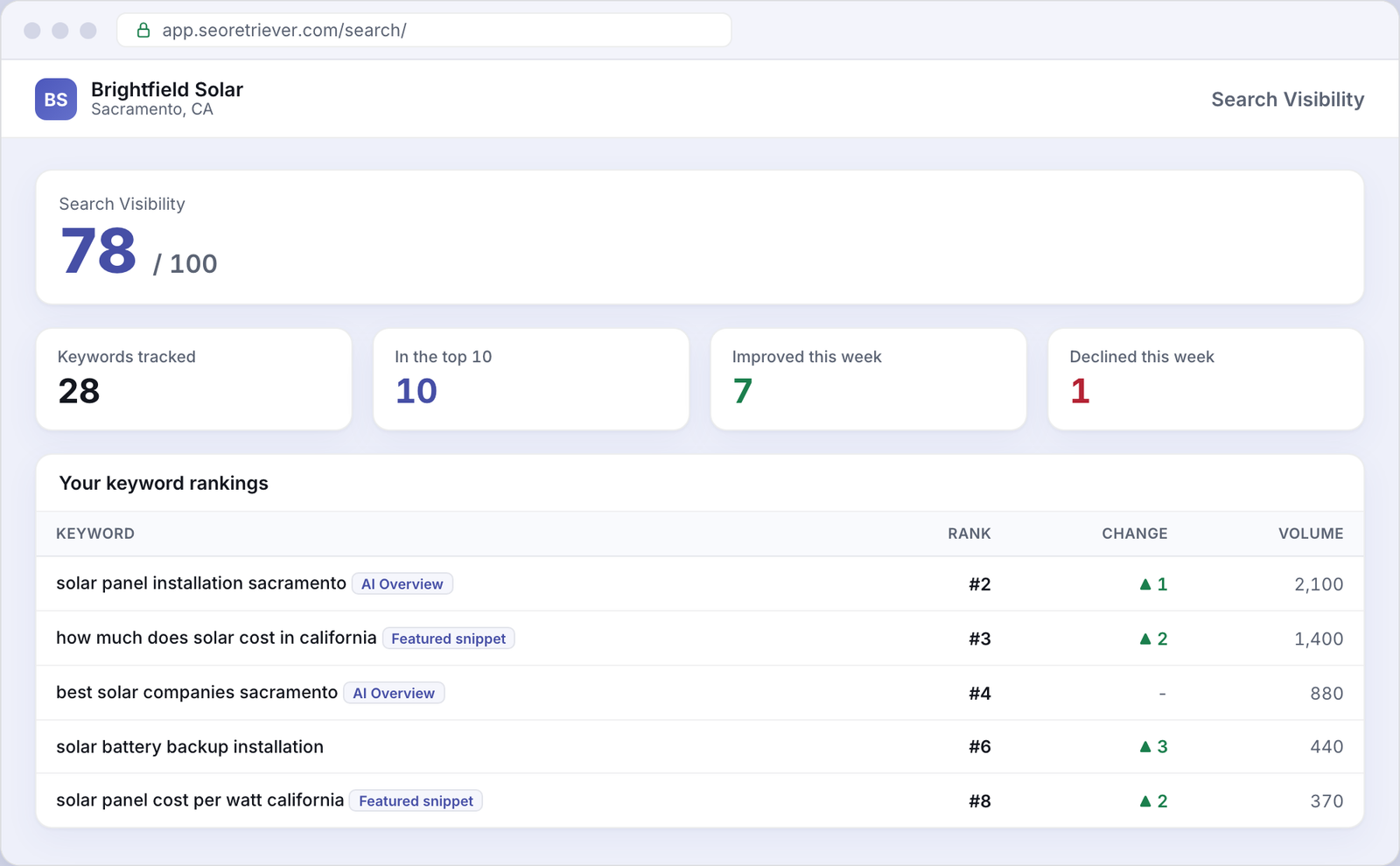The width and height of the screenshot is (1400, 866).
Task: Click keyword solar panel installation sacramento
Action: (201, 583)
